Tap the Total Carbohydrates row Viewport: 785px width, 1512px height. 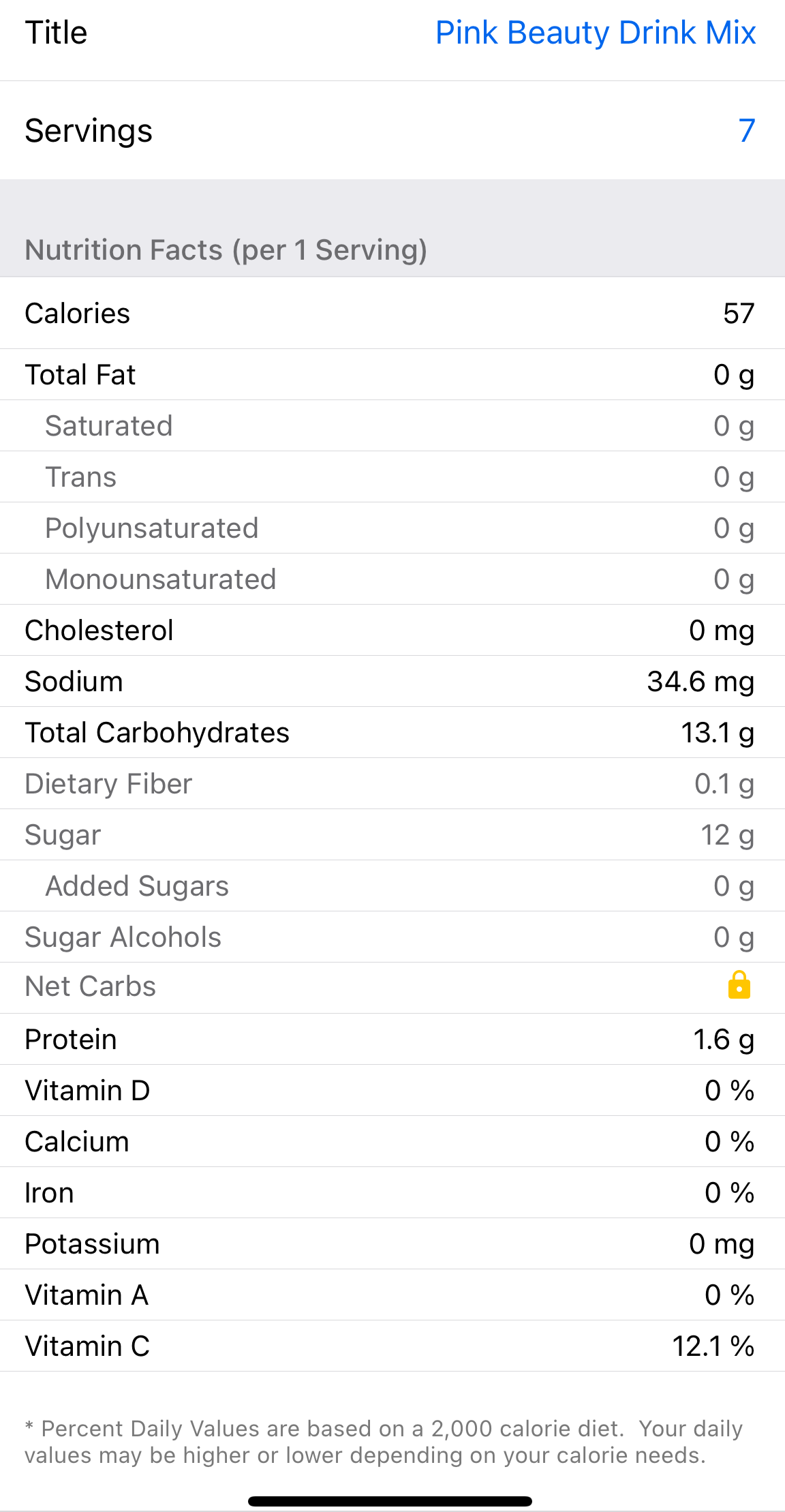pyautogui.click(x=392, y=733)
